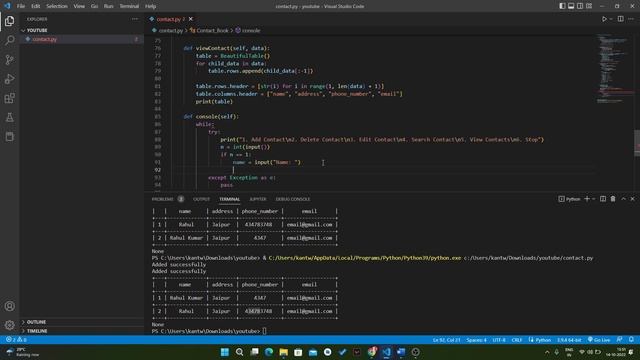The height and width of the screenshot is (360, 640).
Task: Open the File menu
Action: pos(21,6)
